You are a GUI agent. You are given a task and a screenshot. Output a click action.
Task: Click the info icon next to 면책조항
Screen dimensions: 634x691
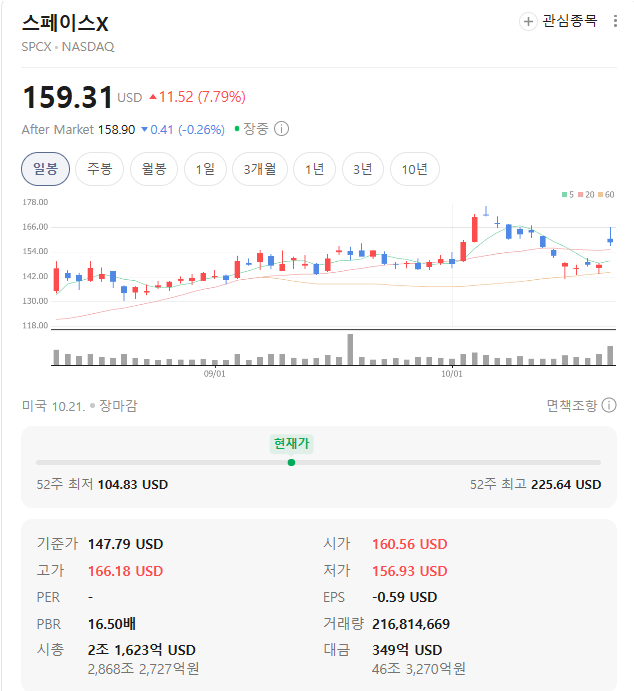609,405
